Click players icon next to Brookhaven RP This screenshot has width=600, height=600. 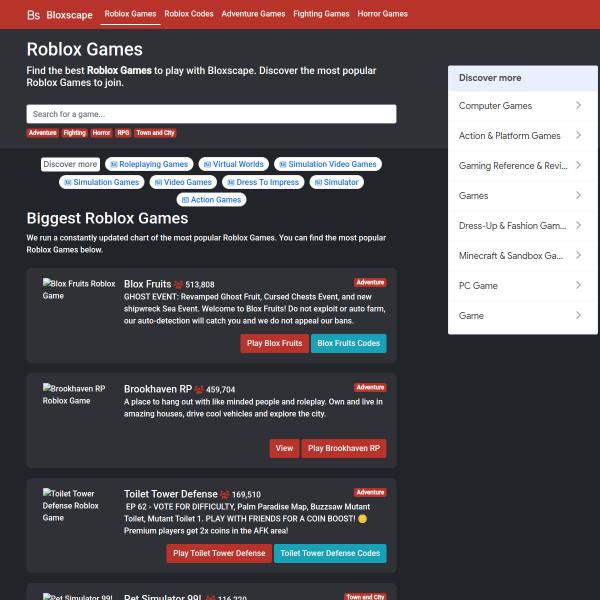199,389
